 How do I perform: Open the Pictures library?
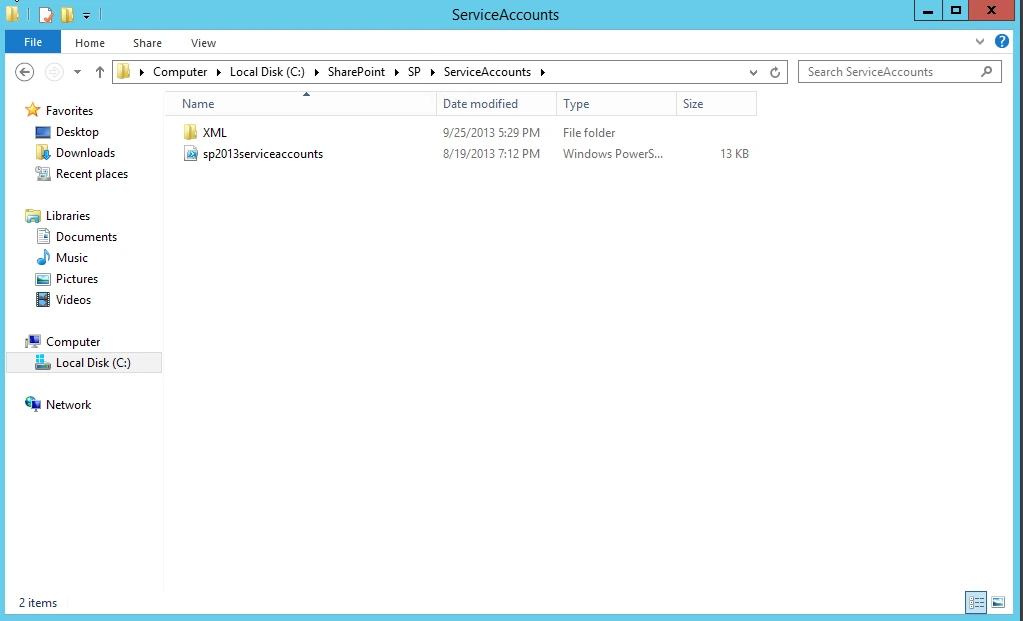tap(77, 279)
